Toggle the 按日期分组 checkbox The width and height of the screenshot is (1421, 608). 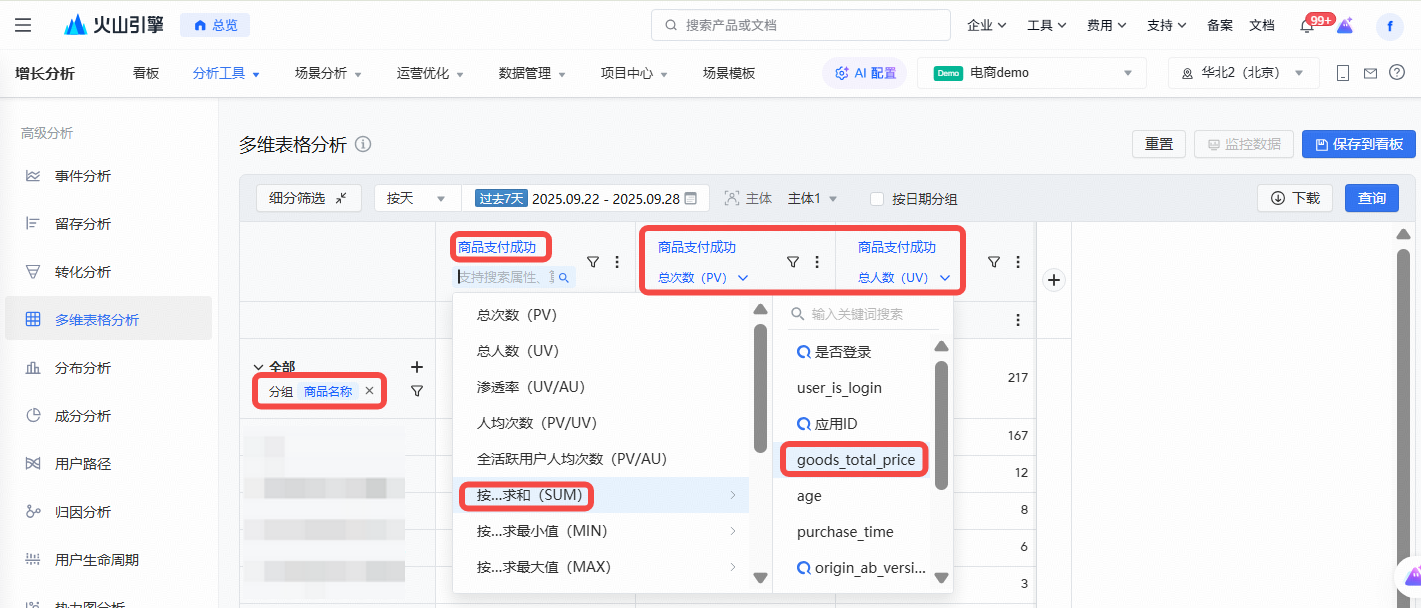coord(877,198)
